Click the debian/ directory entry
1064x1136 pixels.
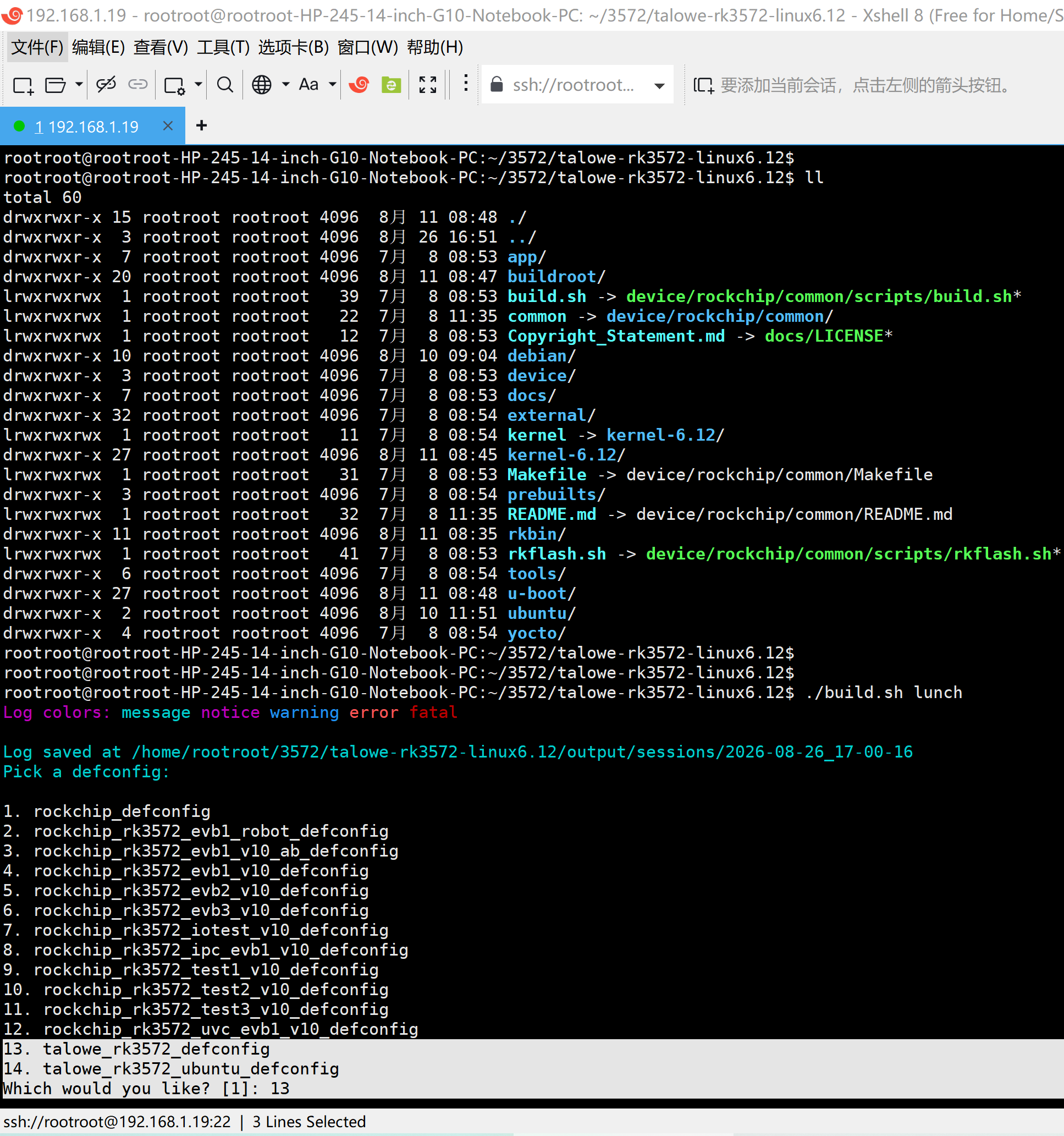point(542,356)
